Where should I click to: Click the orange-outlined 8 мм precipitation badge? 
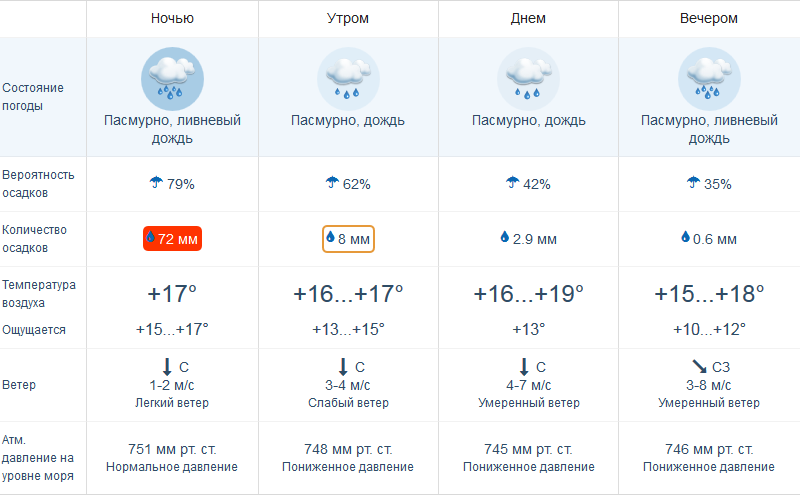348,239
